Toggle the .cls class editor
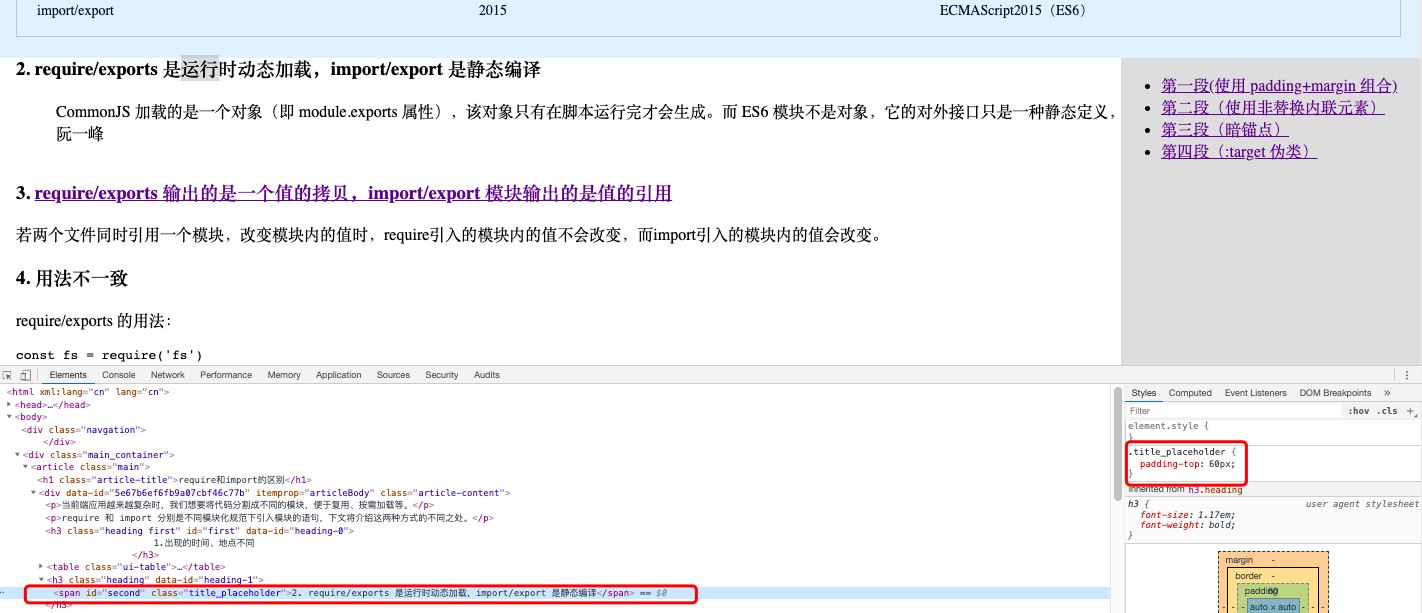The width and height of the screenshot is (1422, 613). [x=1388, y=411]
